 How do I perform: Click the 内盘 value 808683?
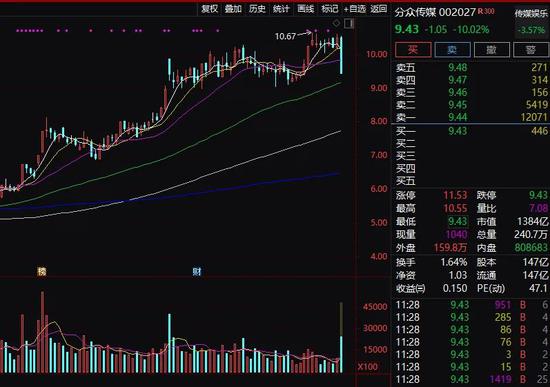(531, 248)
